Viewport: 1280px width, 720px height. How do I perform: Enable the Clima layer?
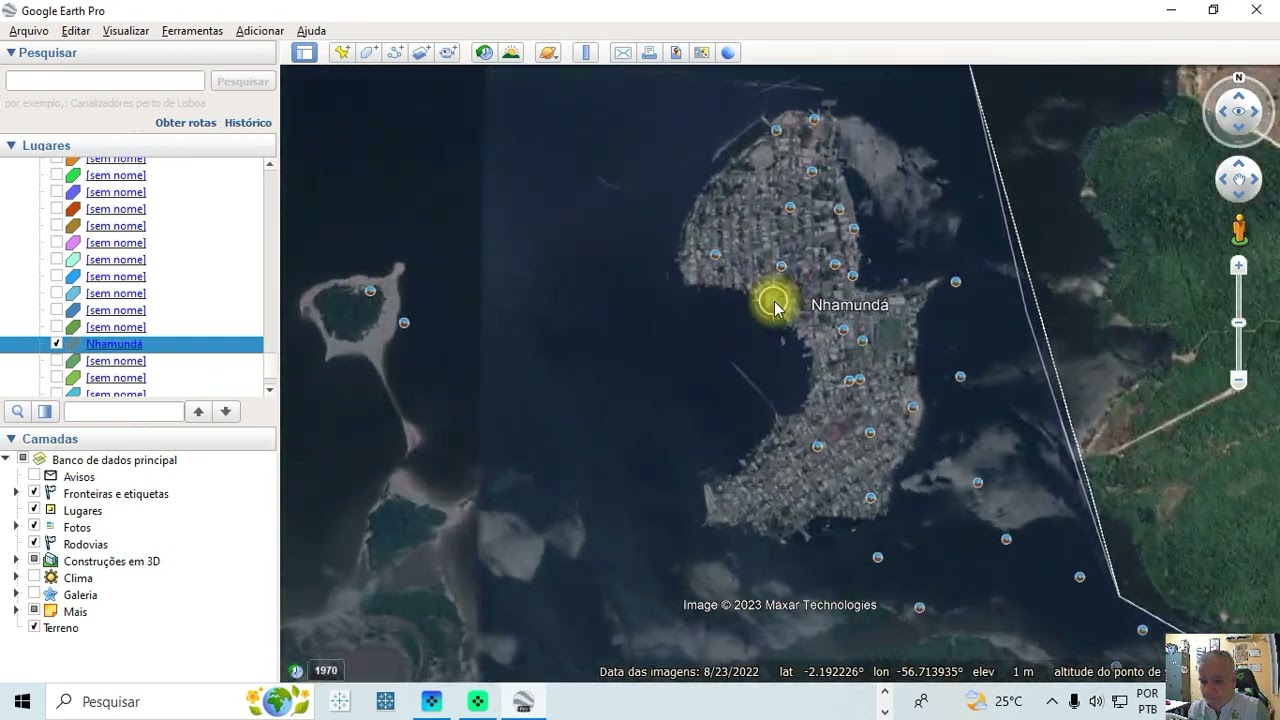pos(34,577)
